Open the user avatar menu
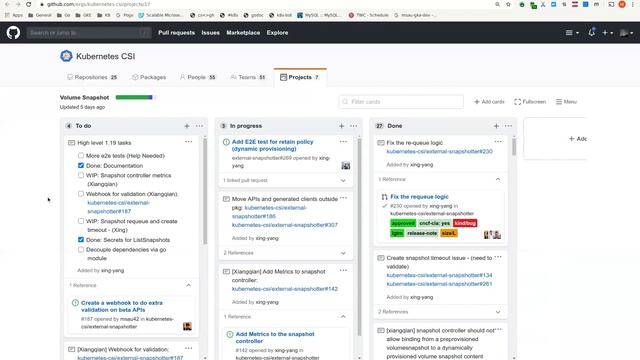Screen dimensions: 640x360 [x=626, y=33]
